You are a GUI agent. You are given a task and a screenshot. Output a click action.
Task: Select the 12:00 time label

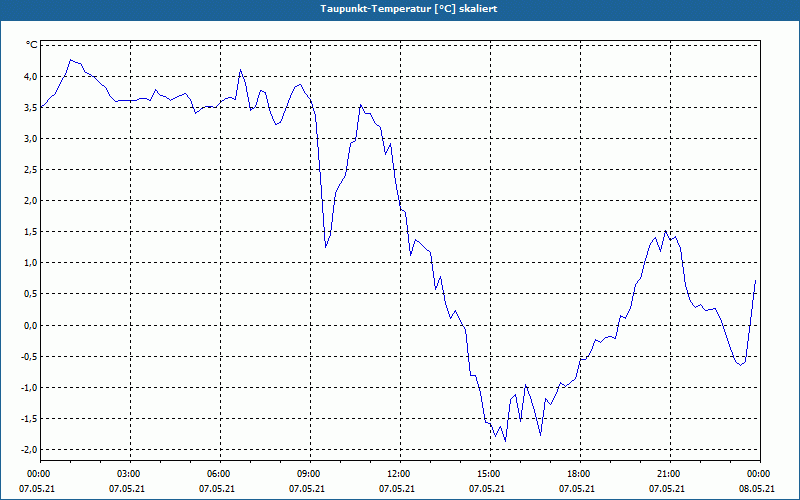pyautogui.click(x=397, y=474)
